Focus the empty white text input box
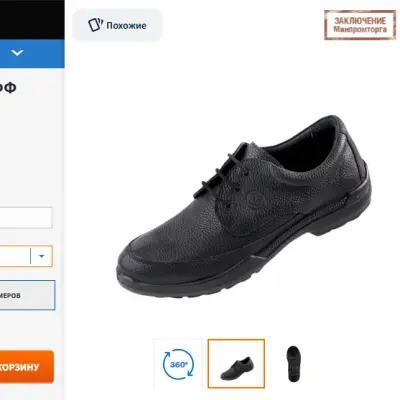This screenshot has width=400, height=400. 26,218
